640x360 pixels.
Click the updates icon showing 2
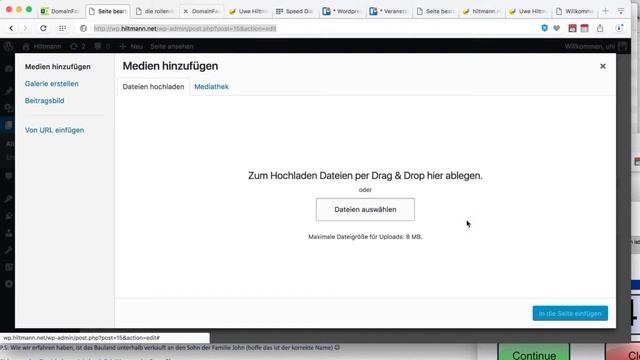coord(78,47)
